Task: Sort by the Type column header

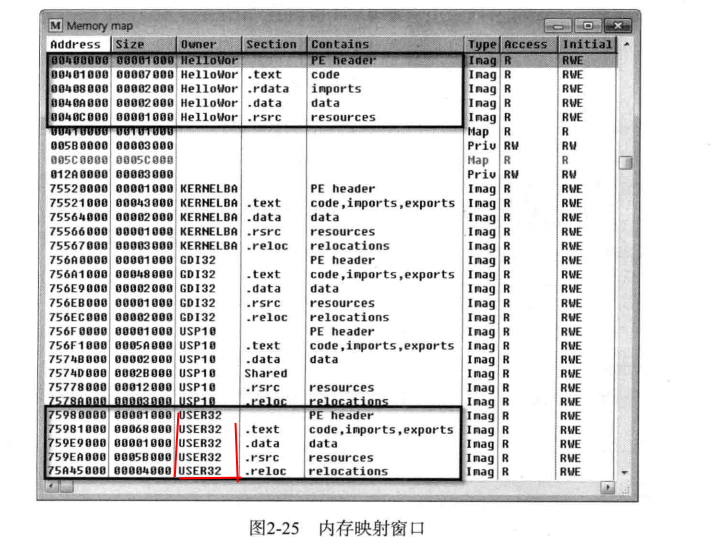Action: coord(482,44)
